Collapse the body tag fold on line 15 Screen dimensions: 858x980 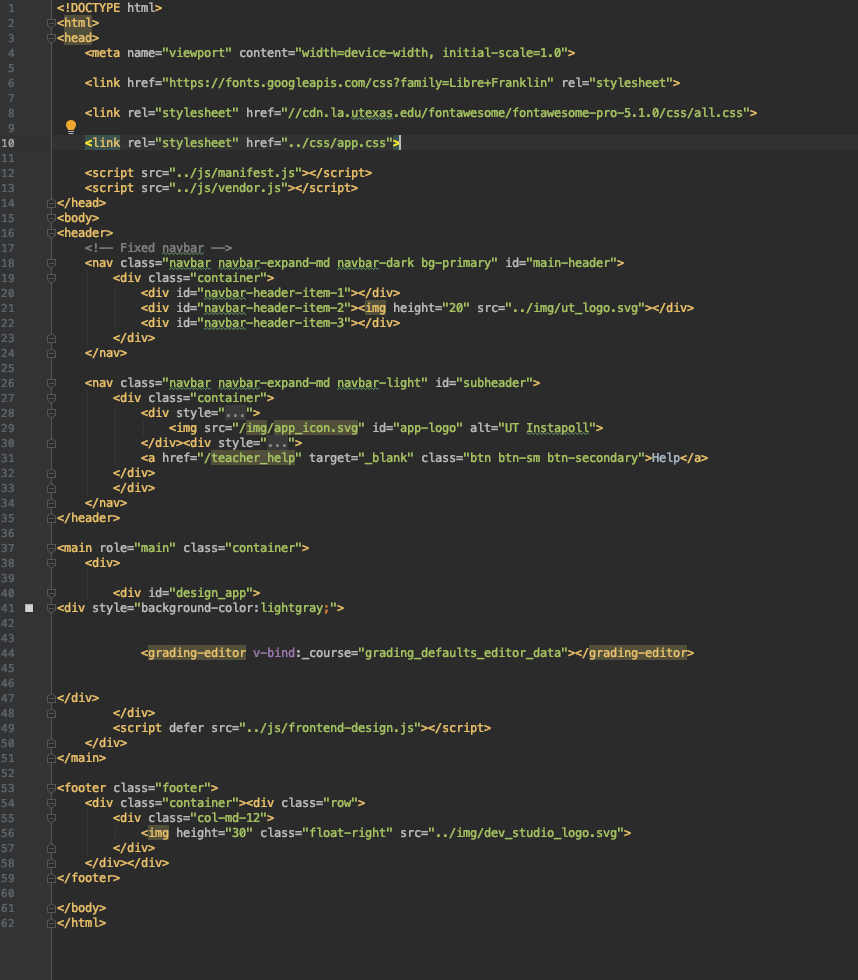51,218
